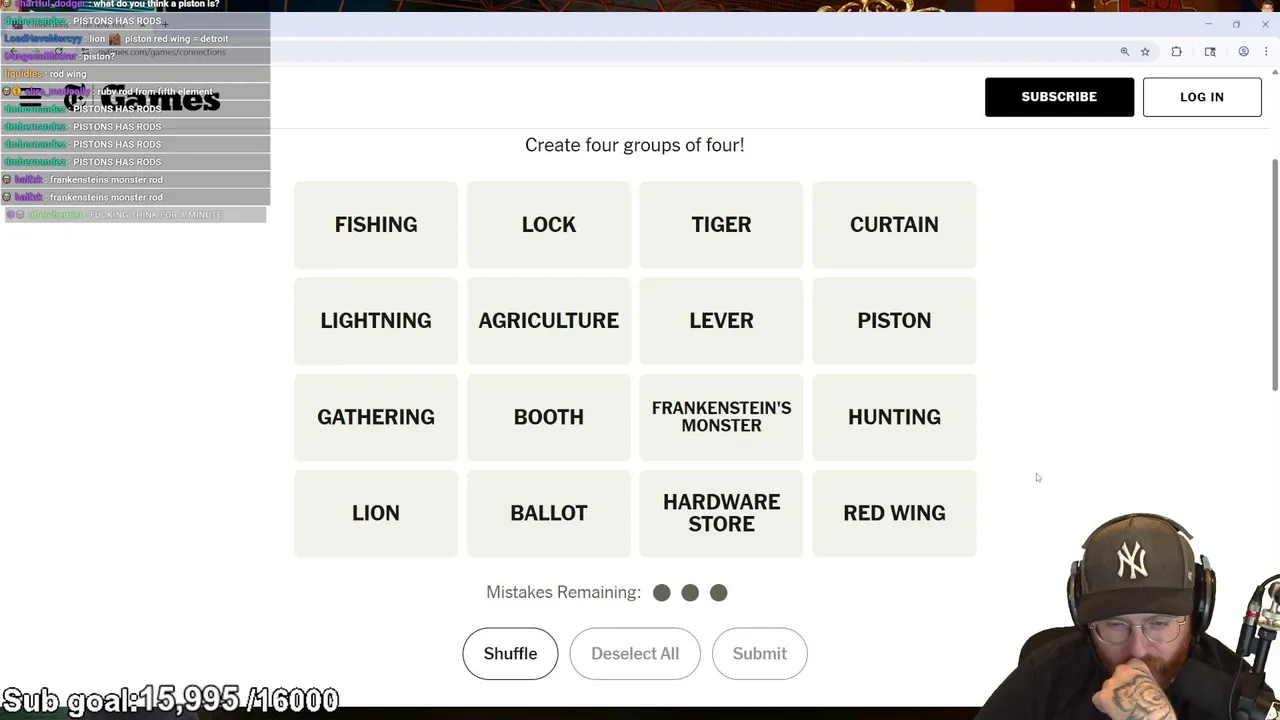
Task: Pick the HARDWARE STORE tile
Action: pos(721,513)
